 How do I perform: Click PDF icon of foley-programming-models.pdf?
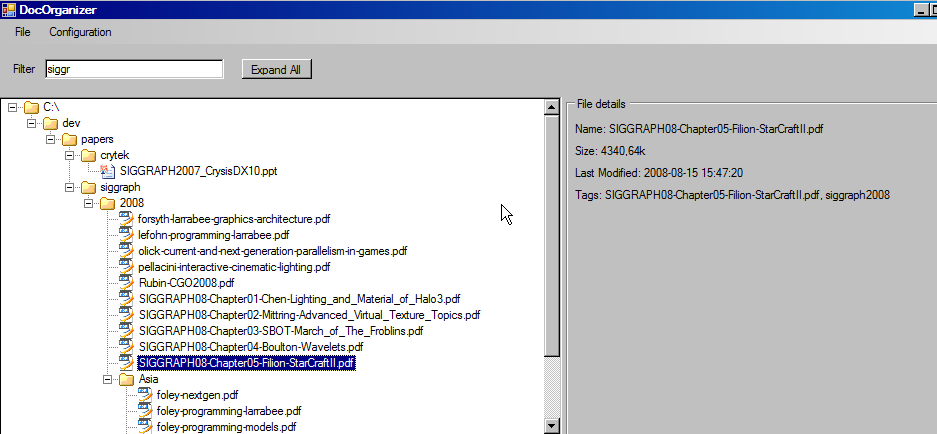[145, 427]
